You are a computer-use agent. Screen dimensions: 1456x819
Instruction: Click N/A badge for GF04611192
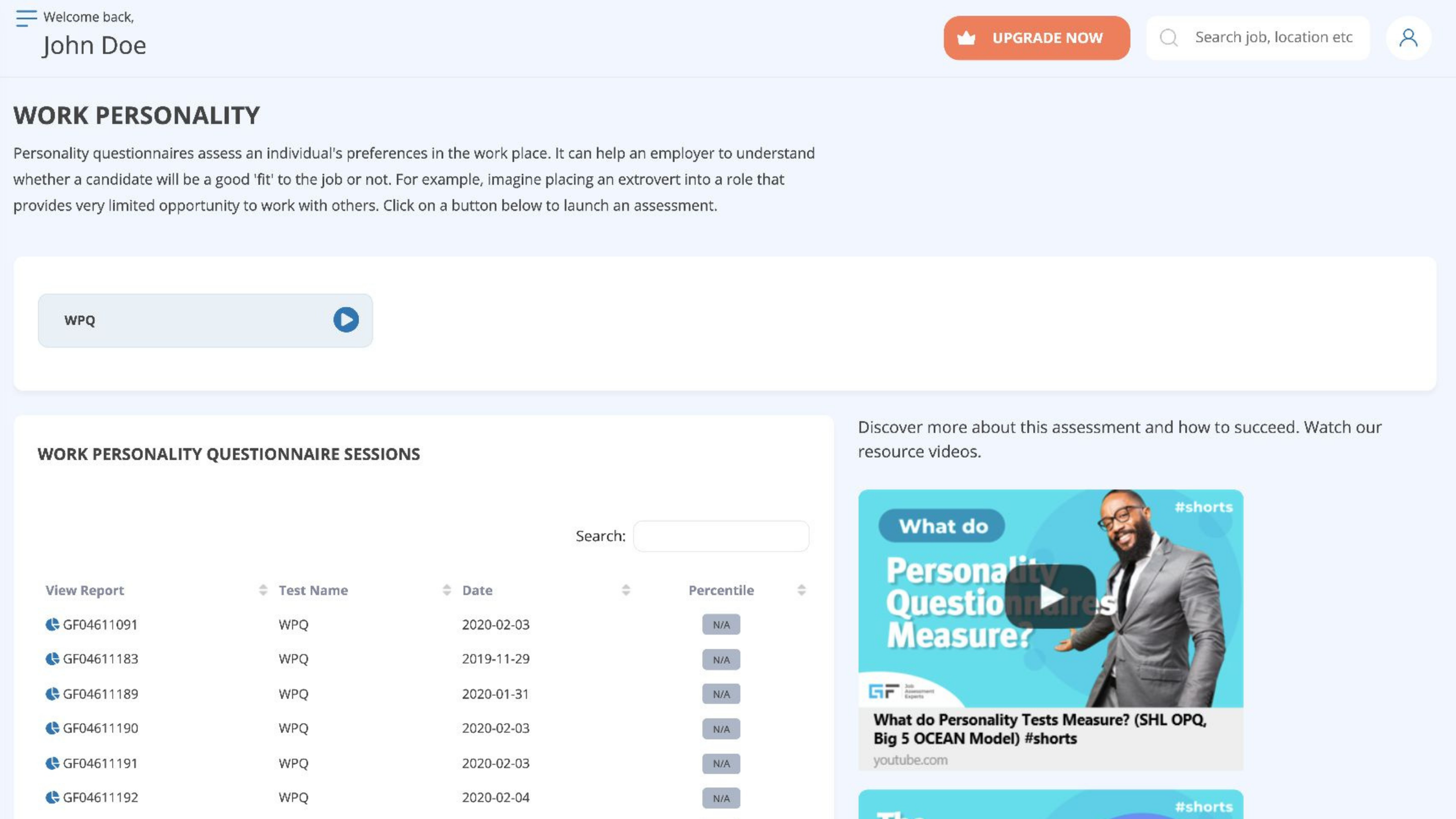tap(721, 798)
